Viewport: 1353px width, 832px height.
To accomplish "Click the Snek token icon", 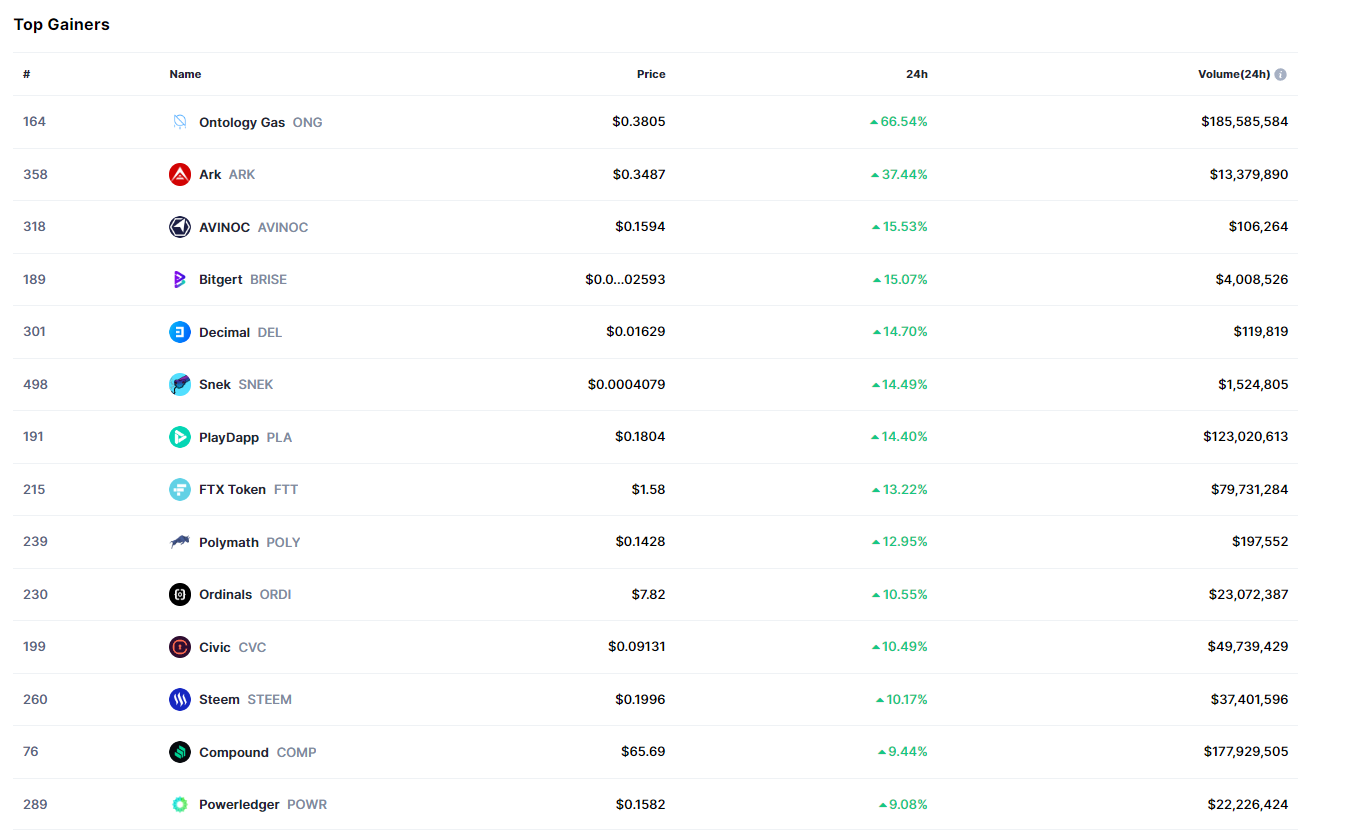I will [179, 384].
